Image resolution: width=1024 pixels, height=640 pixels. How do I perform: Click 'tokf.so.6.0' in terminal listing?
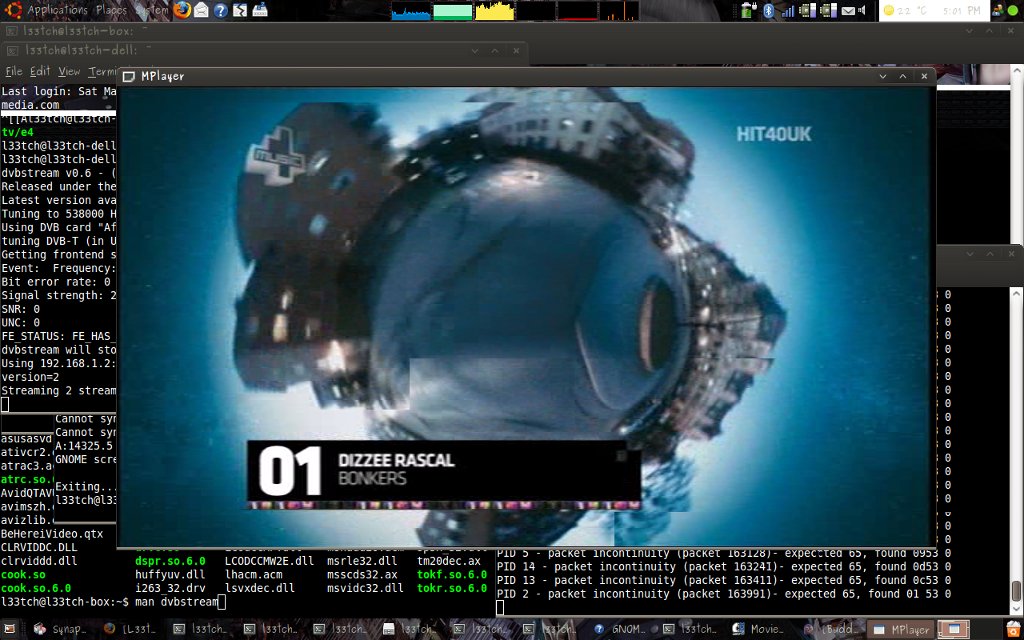click(452, 575)
